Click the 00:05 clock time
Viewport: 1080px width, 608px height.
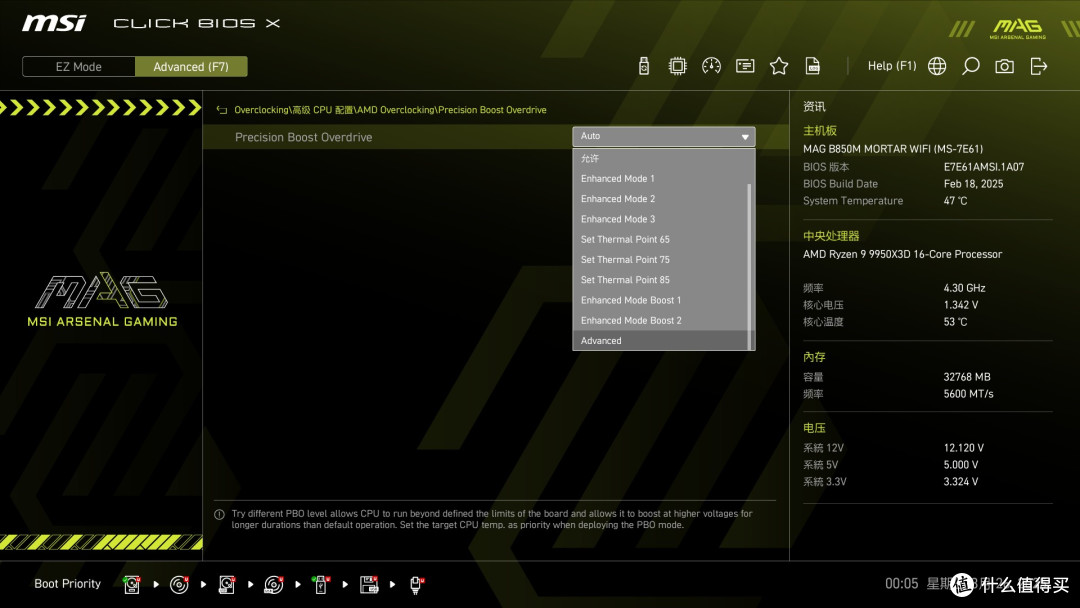click(x=902, y=584)
